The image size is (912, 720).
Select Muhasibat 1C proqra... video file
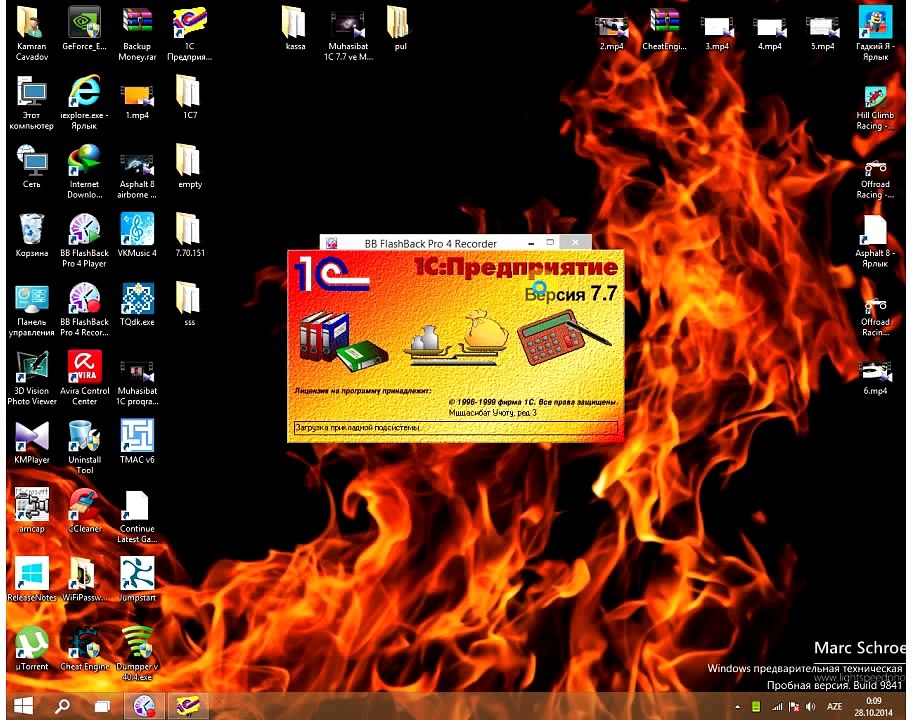[137, 383]
